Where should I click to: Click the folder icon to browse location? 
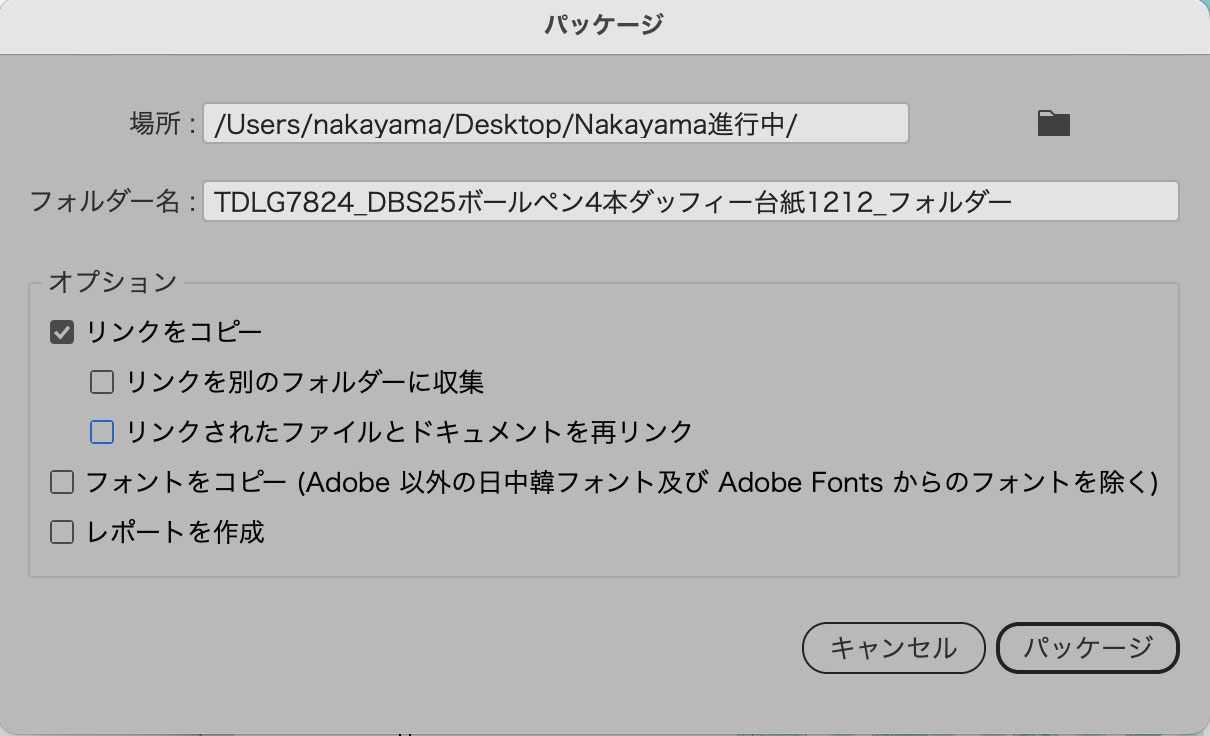pyautogui.click(x=1053, y=123)
